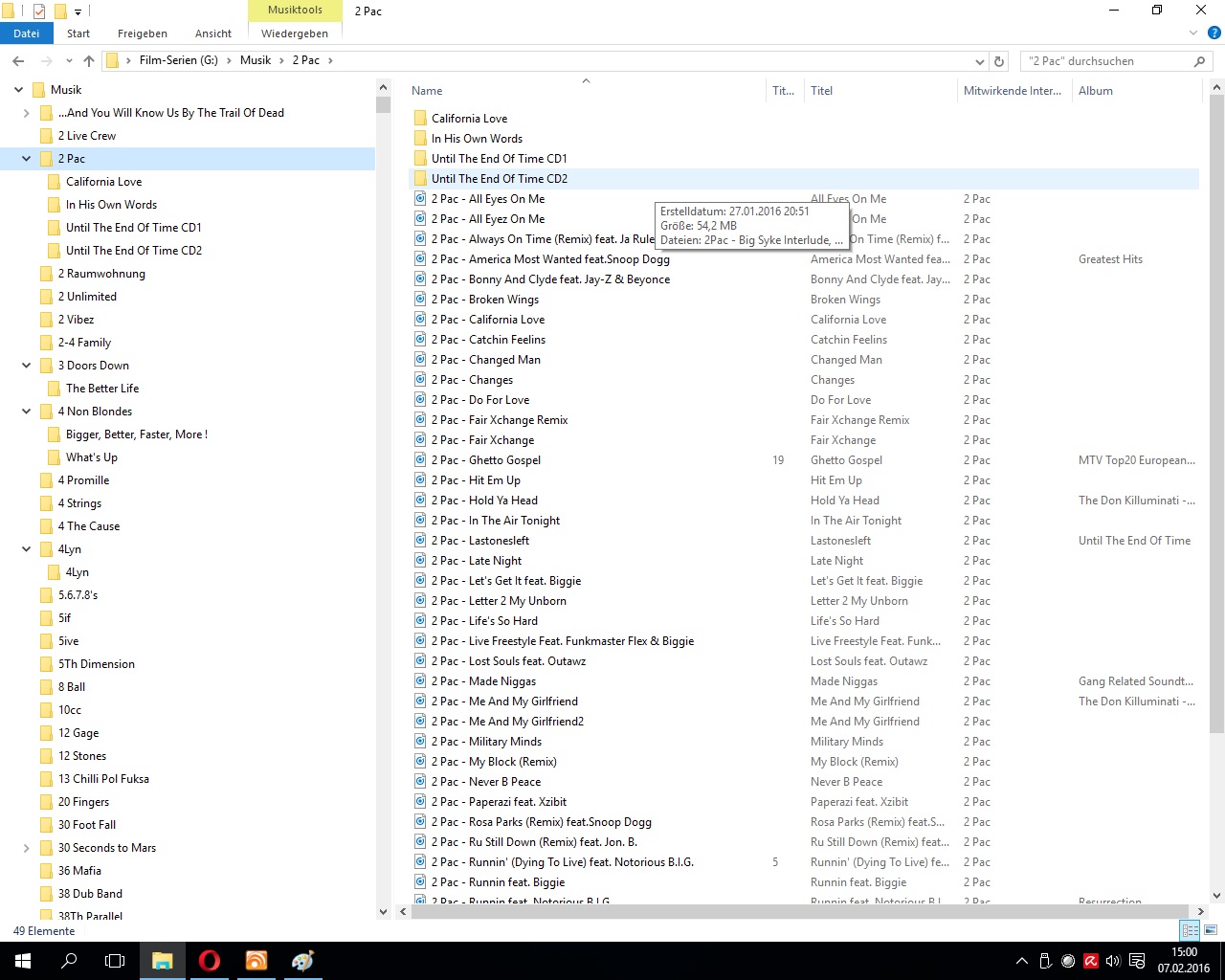
Task: Click the file list vertical scrollbar
Action: (x=1217, y=413)
